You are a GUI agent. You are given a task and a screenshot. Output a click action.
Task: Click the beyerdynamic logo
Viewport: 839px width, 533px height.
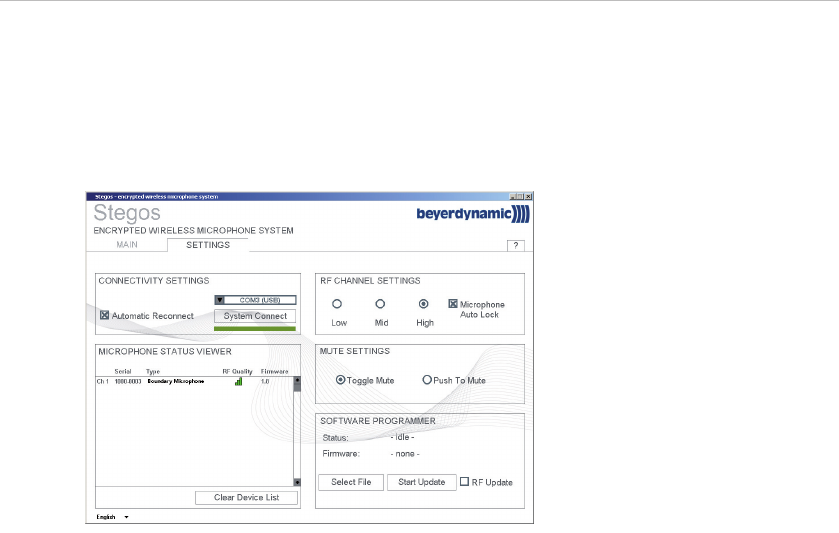tap(473, 214)
